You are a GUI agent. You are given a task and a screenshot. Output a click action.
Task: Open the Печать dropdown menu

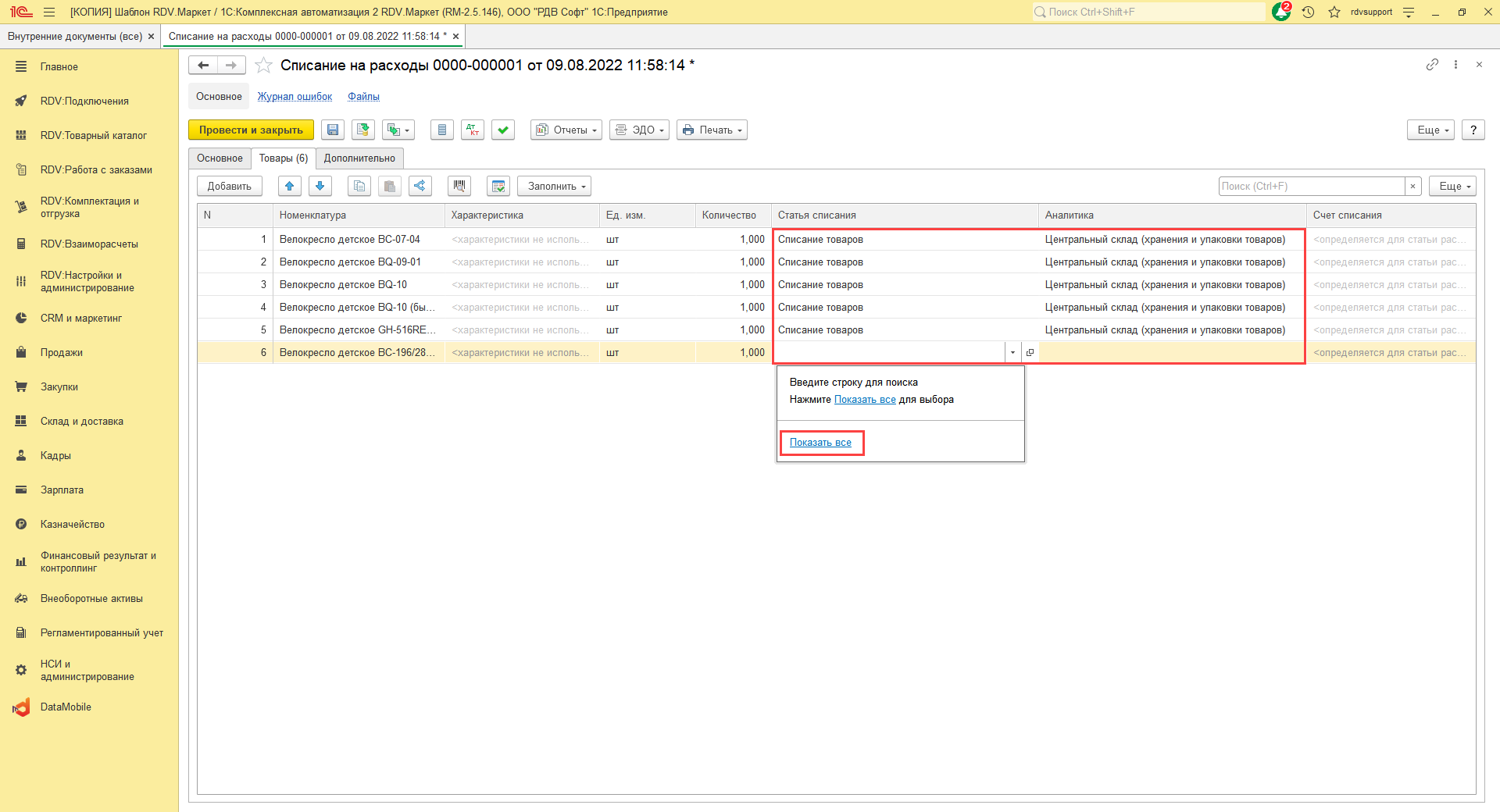(712, 130)
